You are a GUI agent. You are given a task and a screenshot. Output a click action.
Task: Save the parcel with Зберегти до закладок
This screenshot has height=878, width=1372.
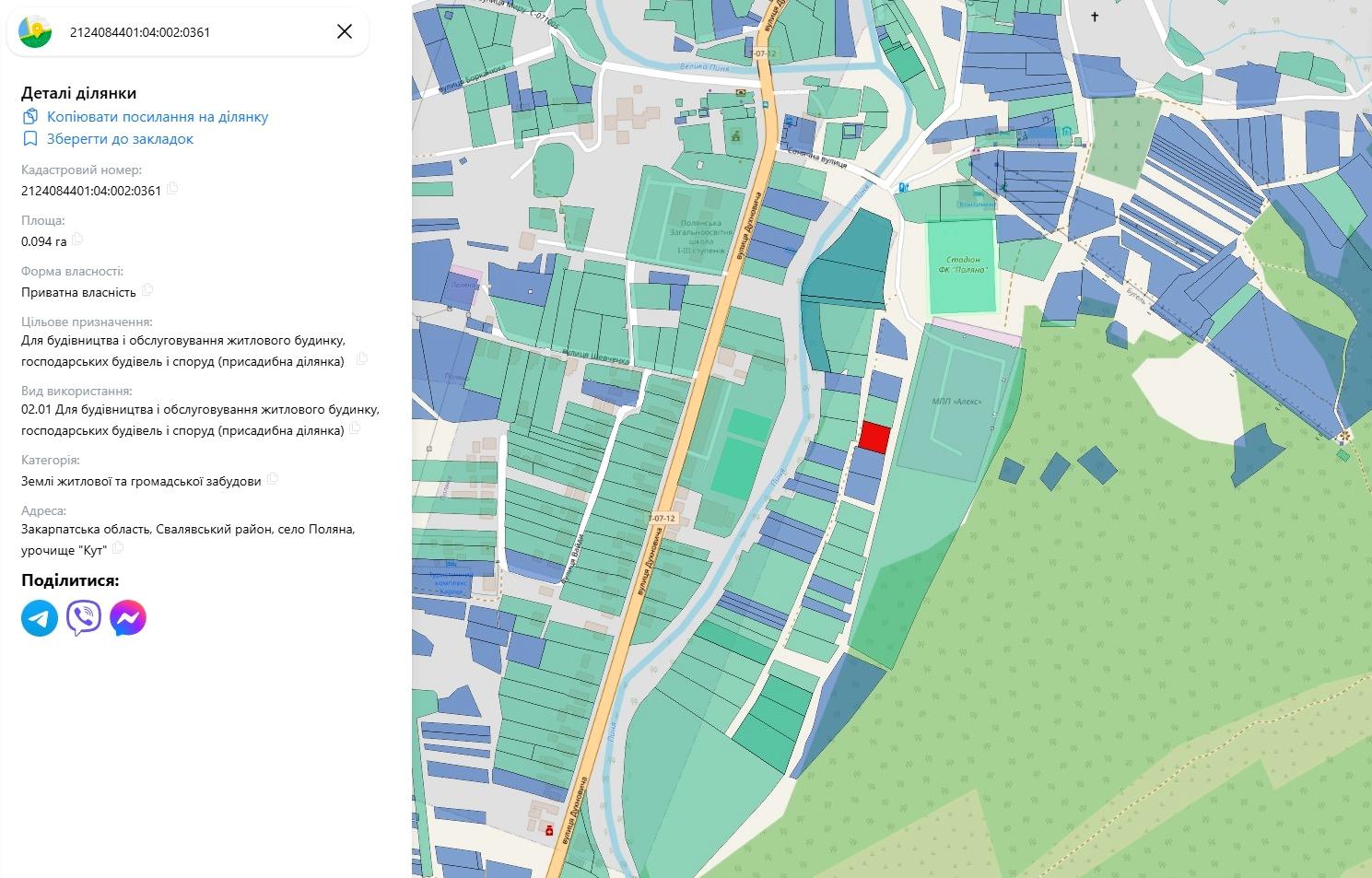(x=121, y=139)
